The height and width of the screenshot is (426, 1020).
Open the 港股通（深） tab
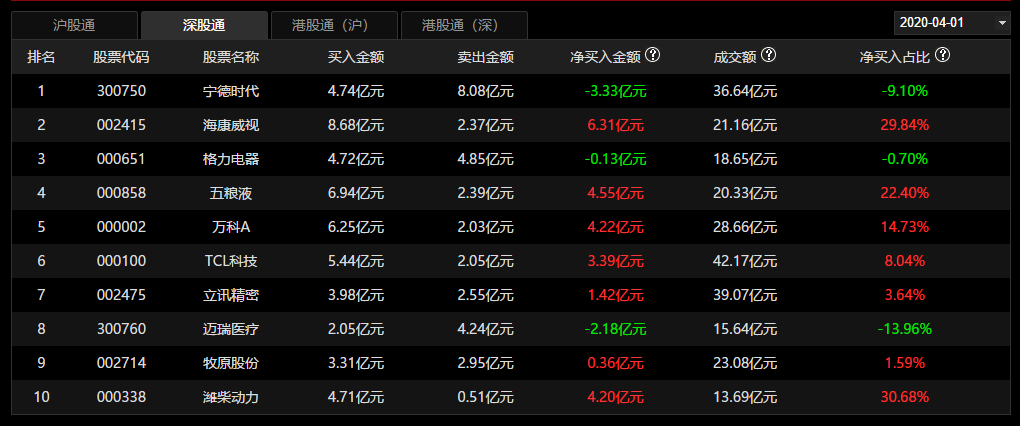[x=464, y=25]
